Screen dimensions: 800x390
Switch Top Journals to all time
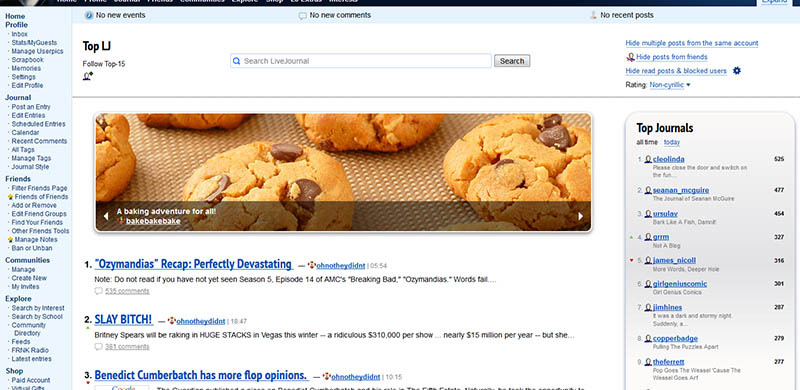pyautogui.click(x=647, y=142)
